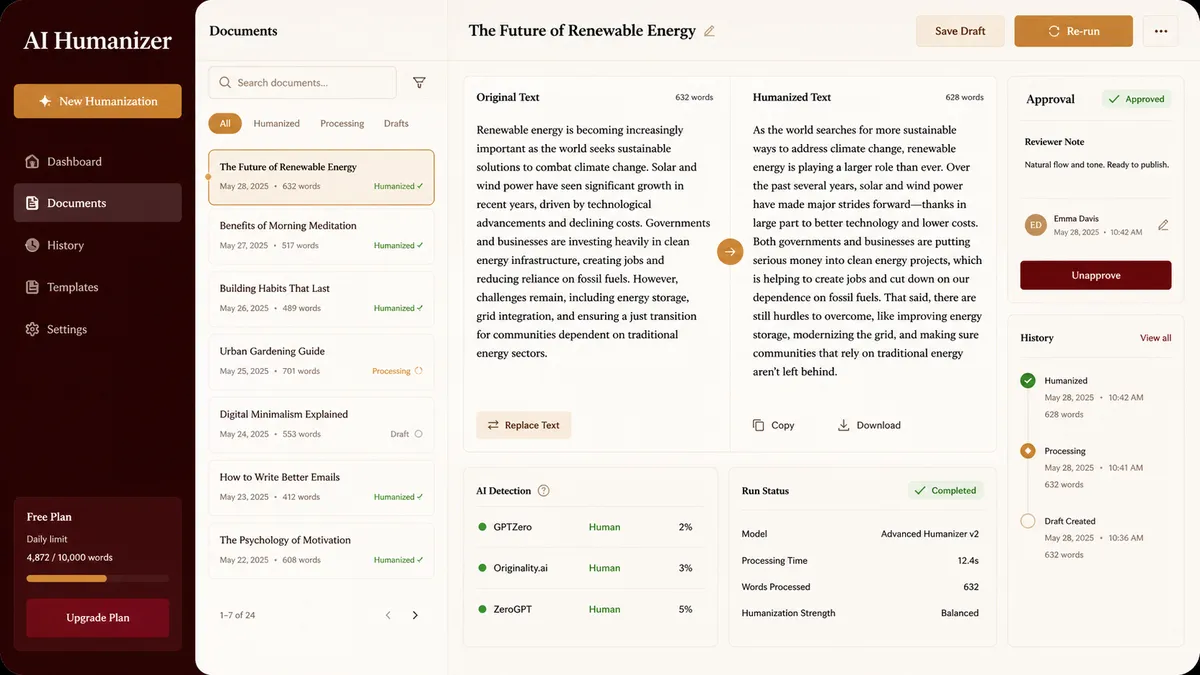Open Digital Minimalism Explained document
Viewport: 1200px width, 675px height.
[321, 424]
